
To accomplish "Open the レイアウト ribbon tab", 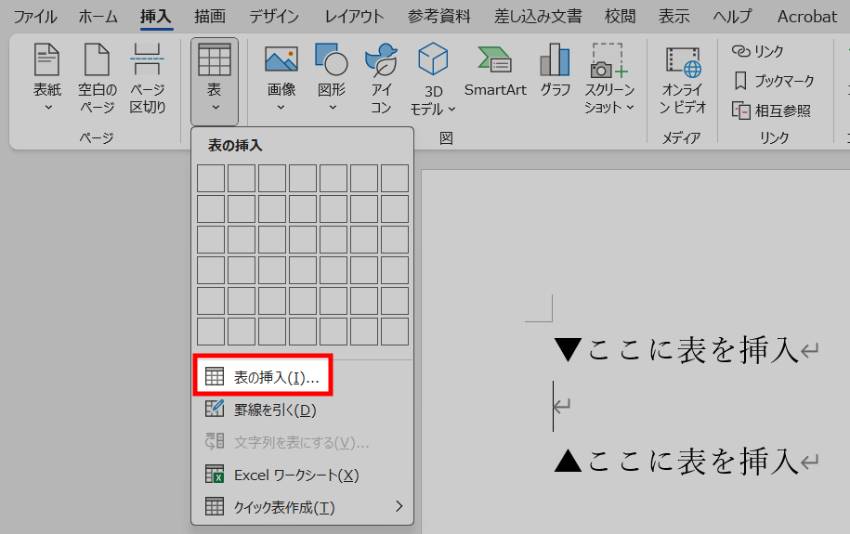I will [354, 16].
